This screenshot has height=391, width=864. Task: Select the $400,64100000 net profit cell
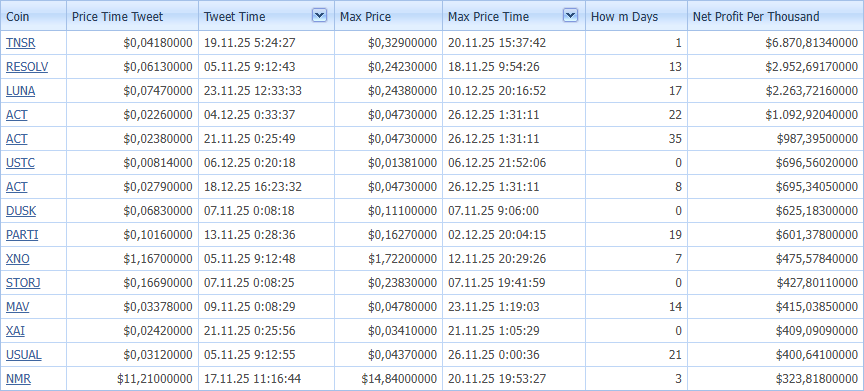point(776,355)
